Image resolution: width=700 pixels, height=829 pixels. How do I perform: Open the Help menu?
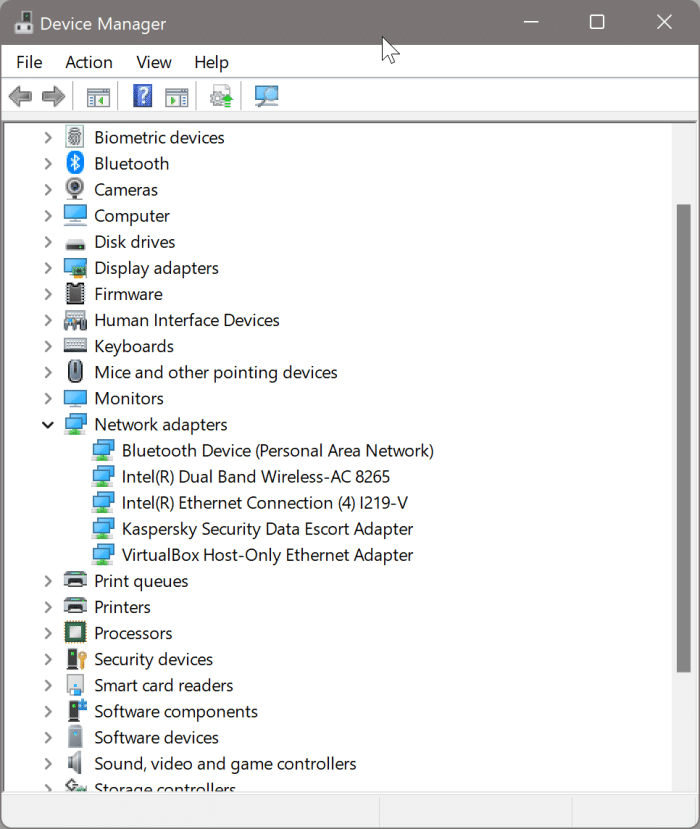click(211, 62)
